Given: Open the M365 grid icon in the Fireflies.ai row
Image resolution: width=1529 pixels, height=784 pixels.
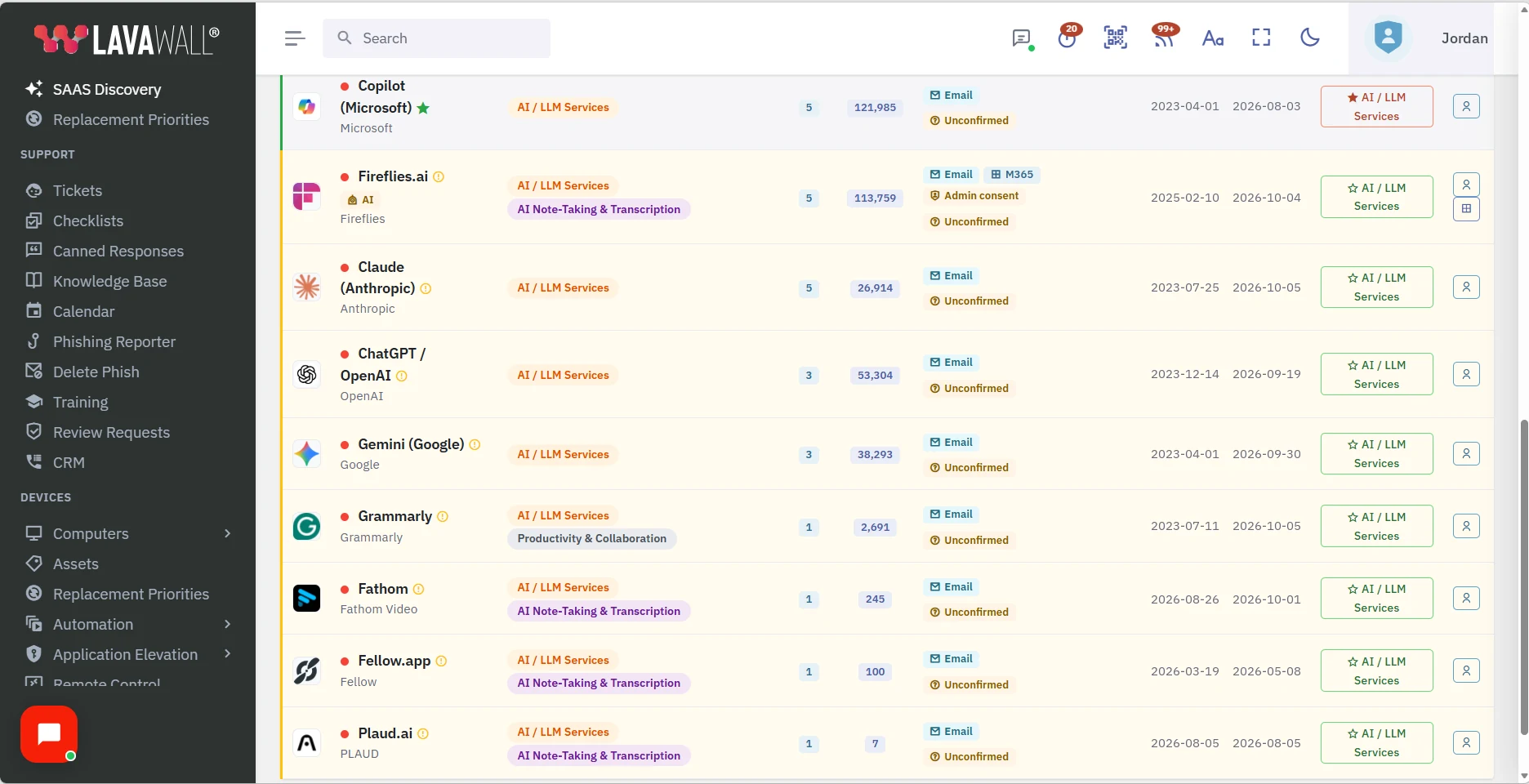Looking at the screenshot, I should [1466, 209].
